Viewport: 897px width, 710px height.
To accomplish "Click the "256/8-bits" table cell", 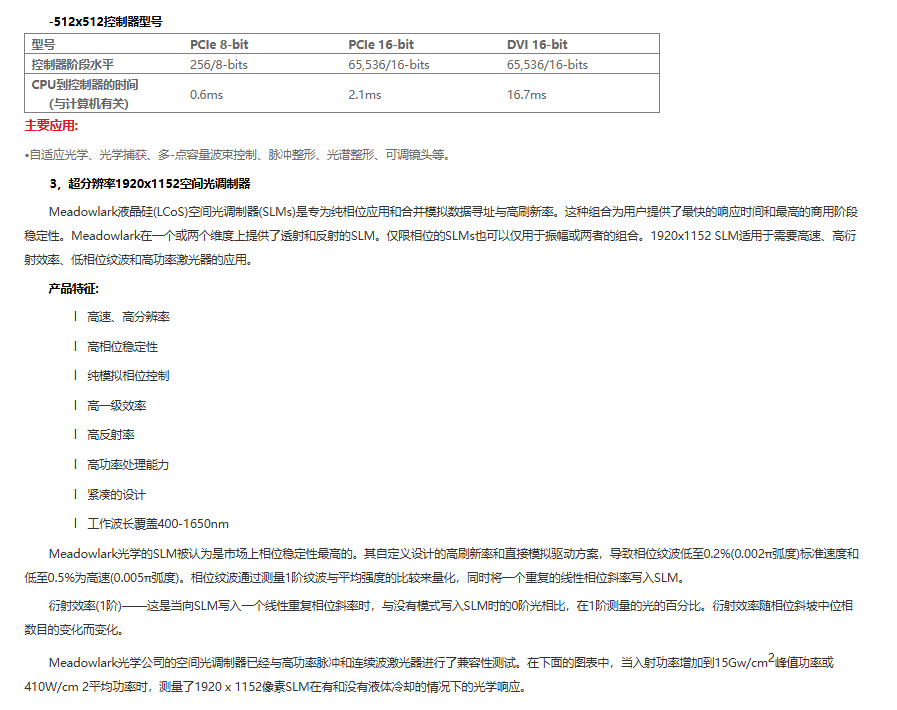I will click(x=220, y=65).
